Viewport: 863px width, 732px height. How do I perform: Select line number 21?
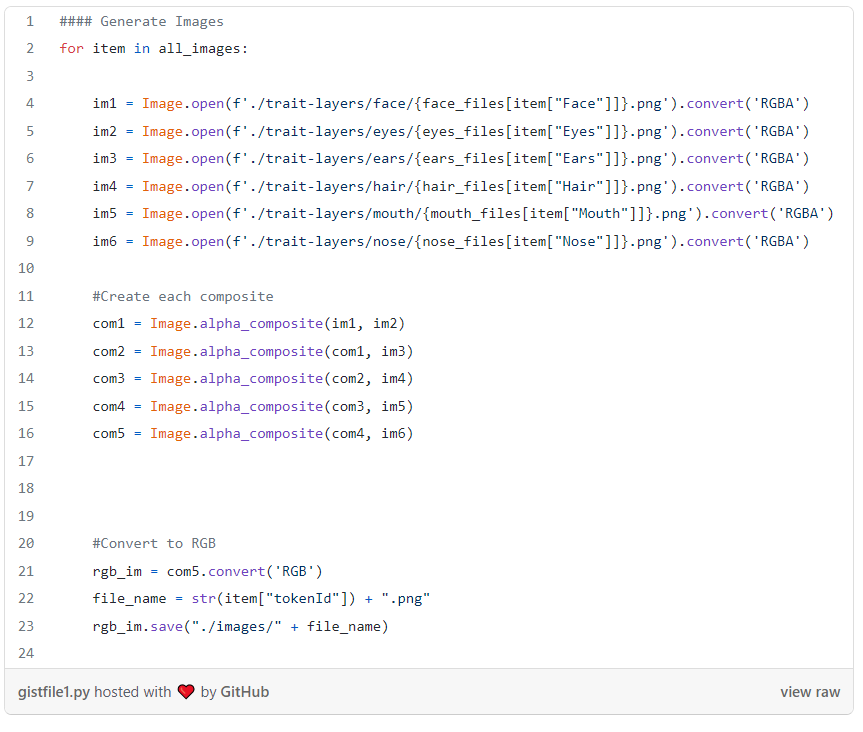(26, 571)
